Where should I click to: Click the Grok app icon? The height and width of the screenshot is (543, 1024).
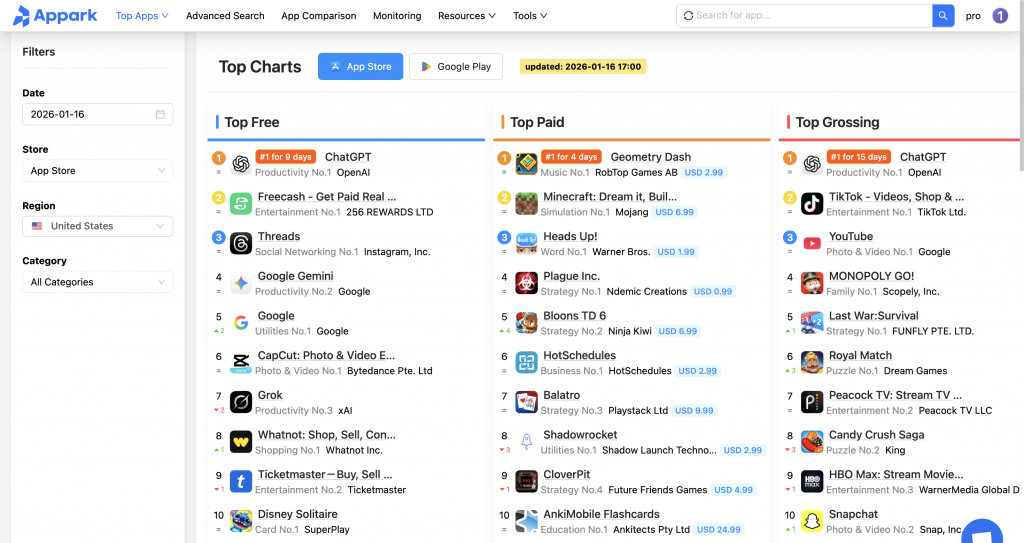click(241, 402)
